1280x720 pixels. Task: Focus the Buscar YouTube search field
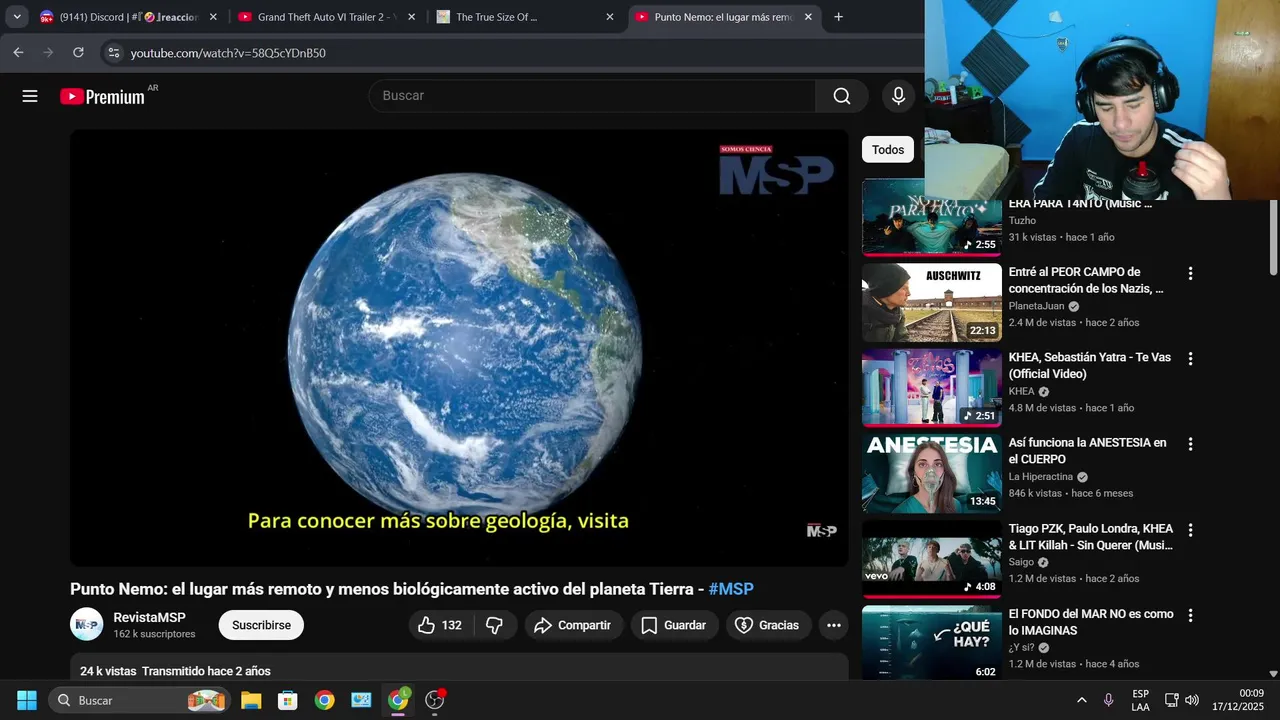coord(592,96)
